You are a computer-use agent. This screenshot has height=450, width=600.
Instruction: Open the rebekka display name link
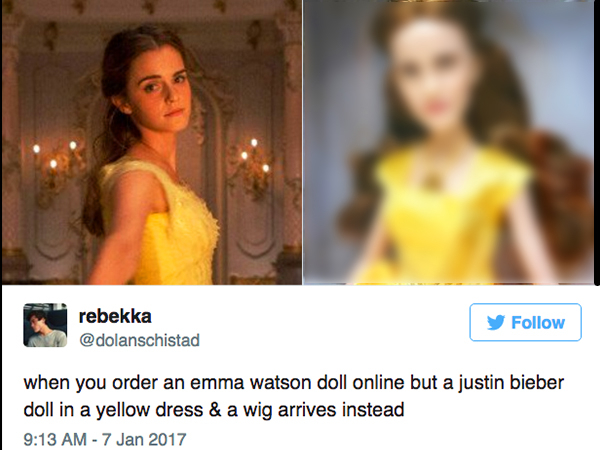tap(115, 316)
